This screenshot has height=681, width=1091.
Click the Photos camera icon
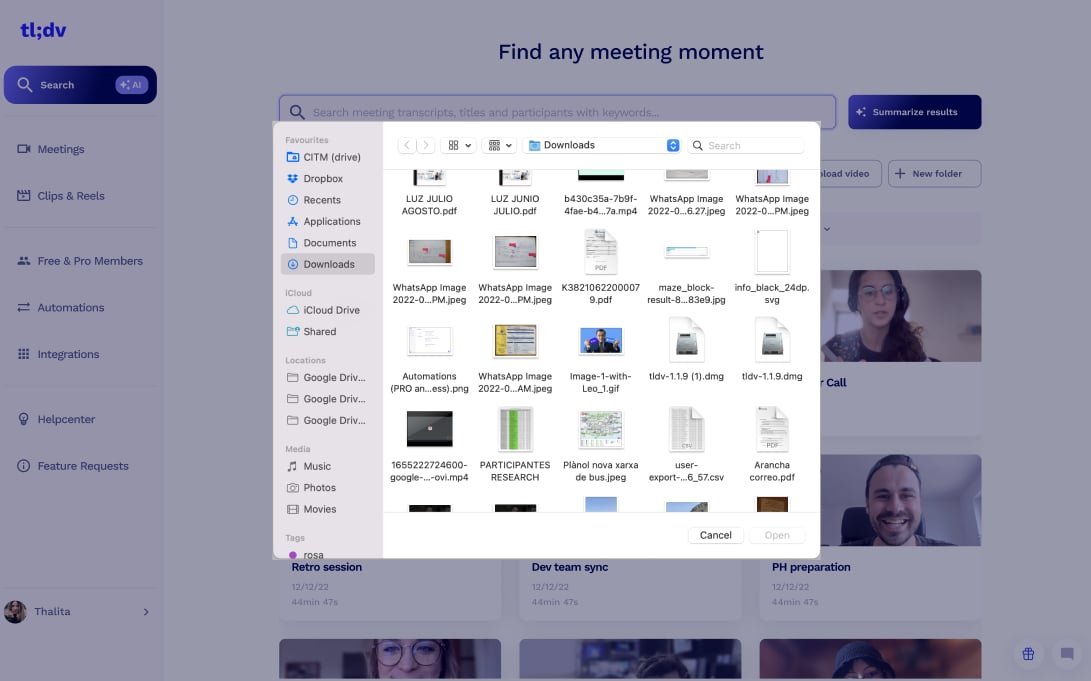(293, 488)
